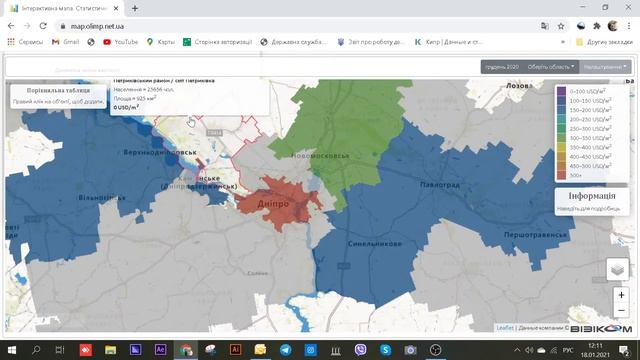Reload the page with the refresh icon
Image resolution: width=640 pixels, height=360 pixels.
click(x=43, y=26)
